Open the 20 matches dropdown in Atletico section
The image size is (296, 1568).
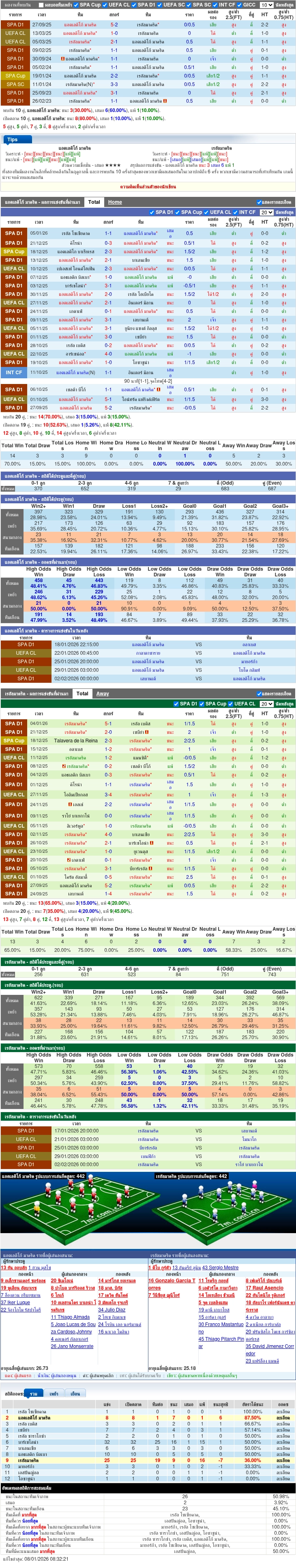coord(266,212)
